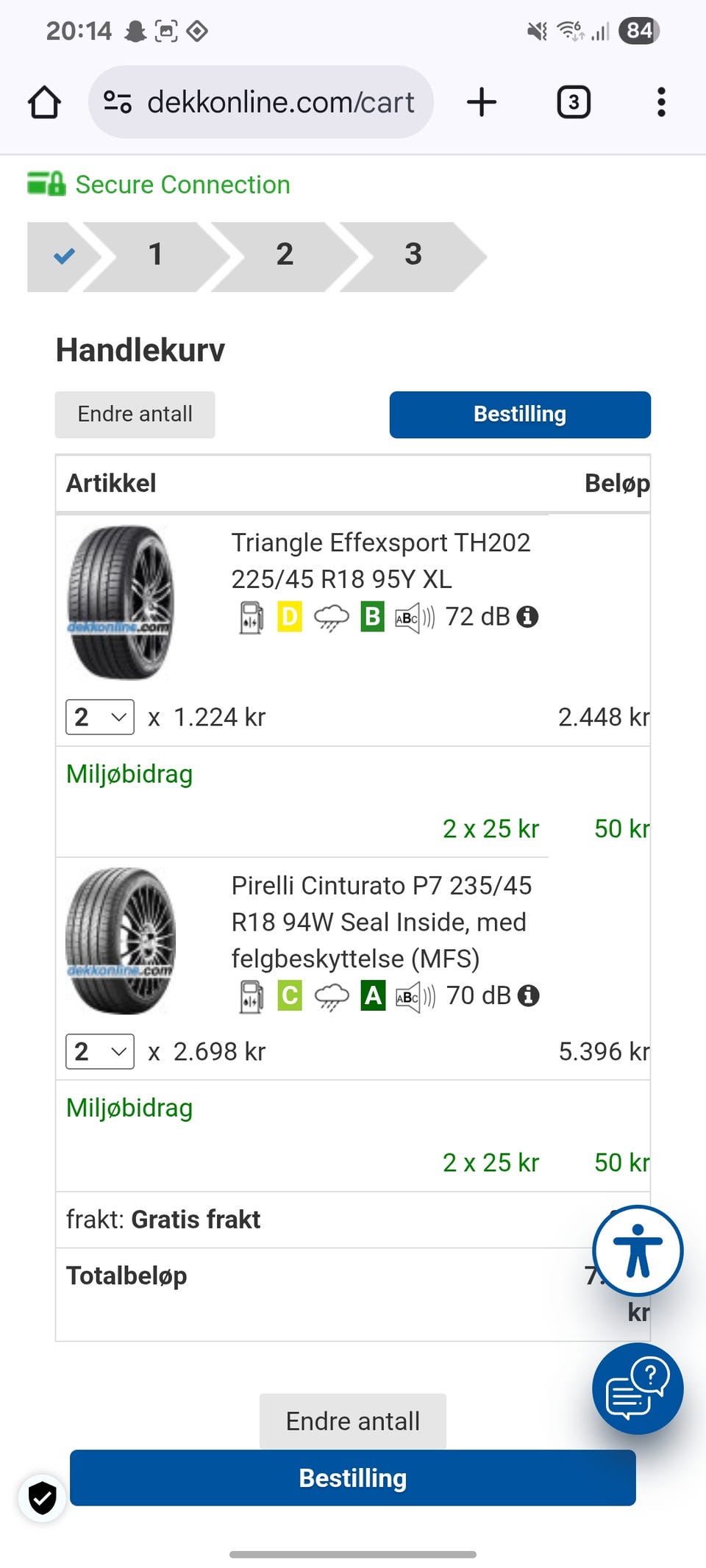The width and height of the screenshot is (706, 1568).
Task: Open the live chat help bubble
Action: tap(638, 1388)
